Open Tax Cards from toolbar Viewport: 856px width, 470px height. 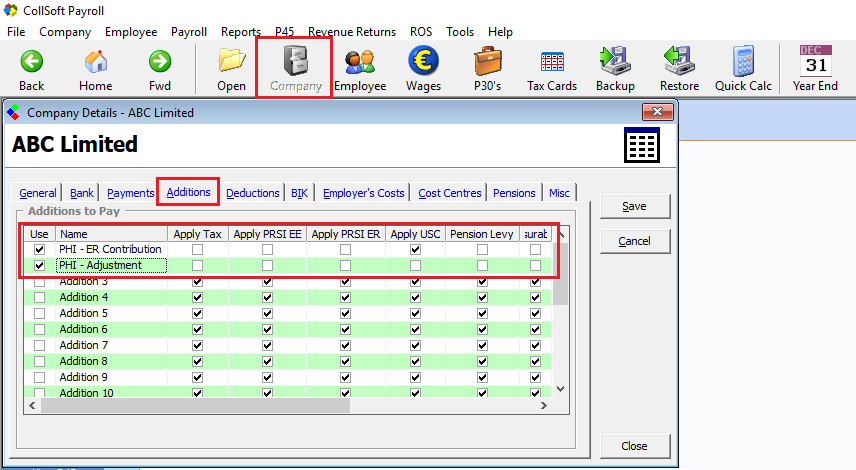552,62
